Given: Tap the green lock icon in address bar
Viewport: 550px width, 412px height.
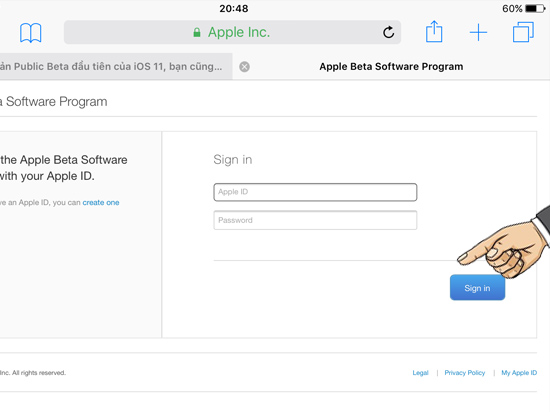Looking at the screenshot, I should tap(197, 33).
